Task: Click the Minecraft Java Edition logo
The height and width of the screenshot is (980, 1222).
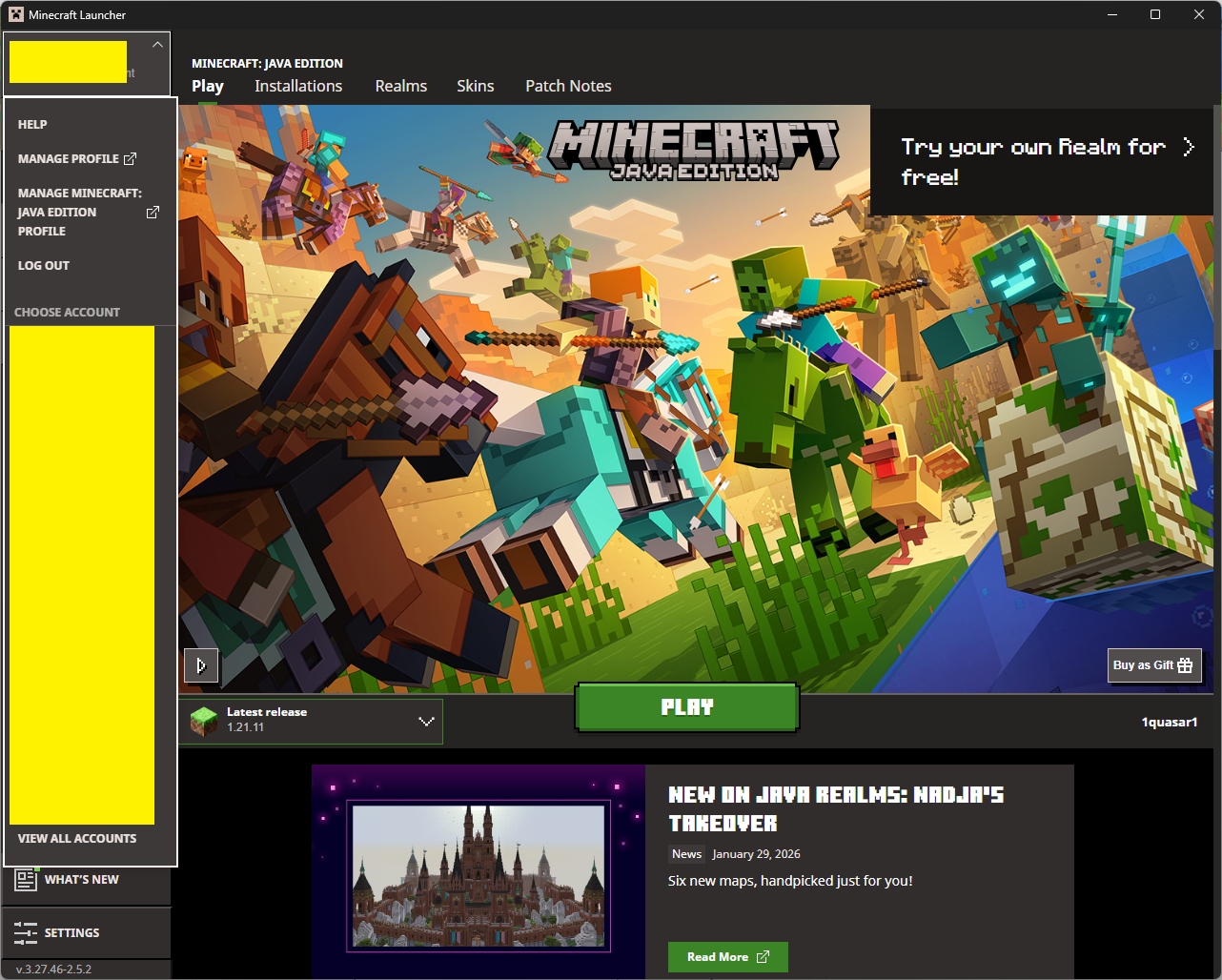Action: [695, 151]
